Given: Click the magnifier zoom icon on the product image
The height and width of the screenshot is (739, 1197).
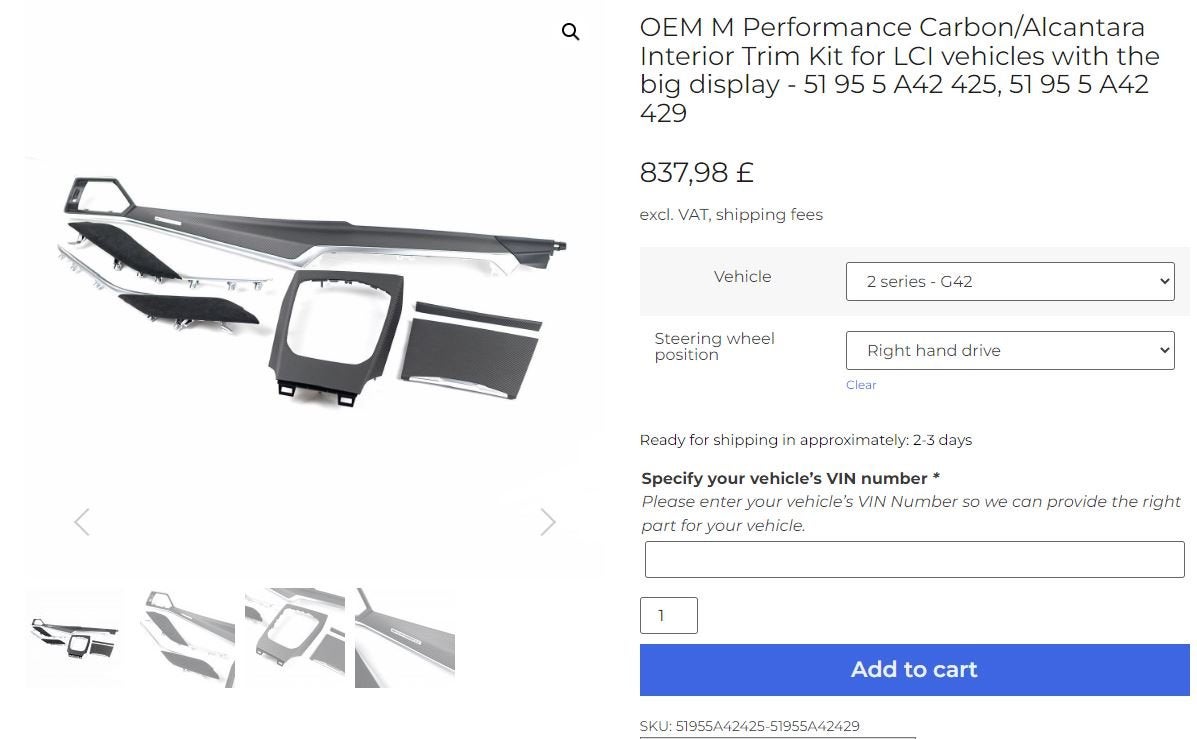Looking at the screenshot, I should point(570,32).
